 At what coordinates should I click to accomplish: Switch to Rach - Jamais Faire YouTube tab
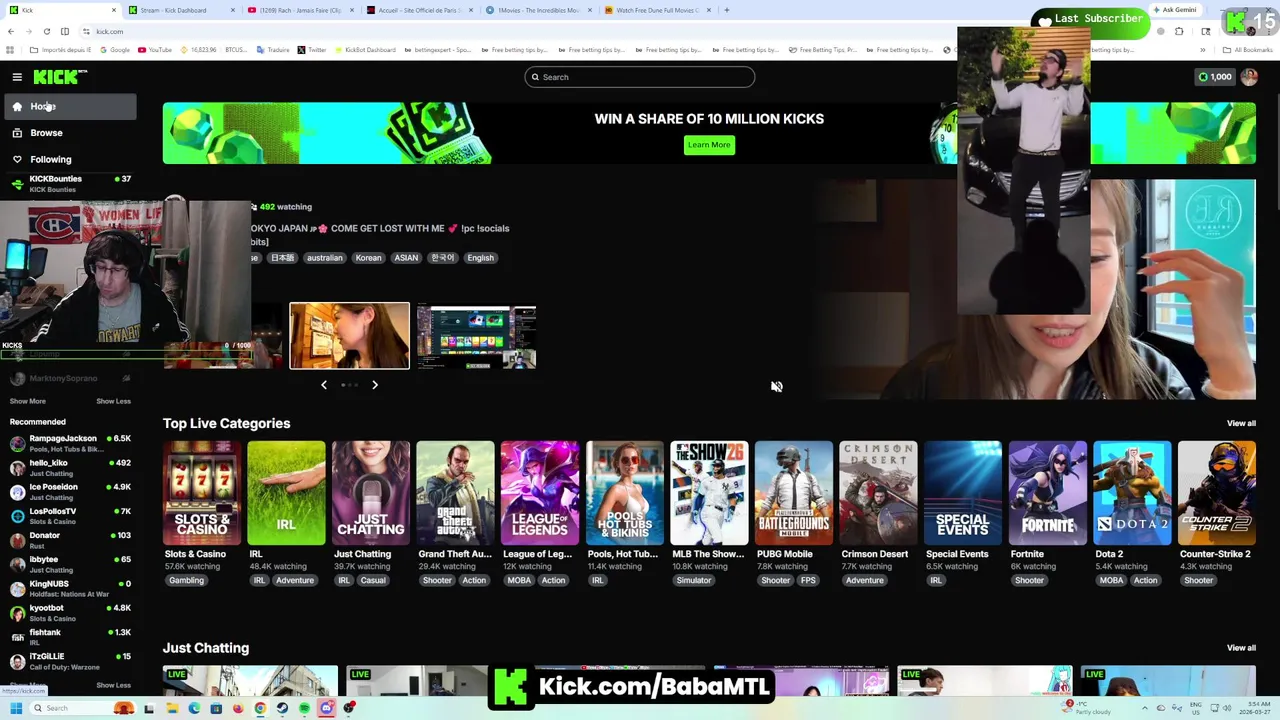[x=298, y=10]
